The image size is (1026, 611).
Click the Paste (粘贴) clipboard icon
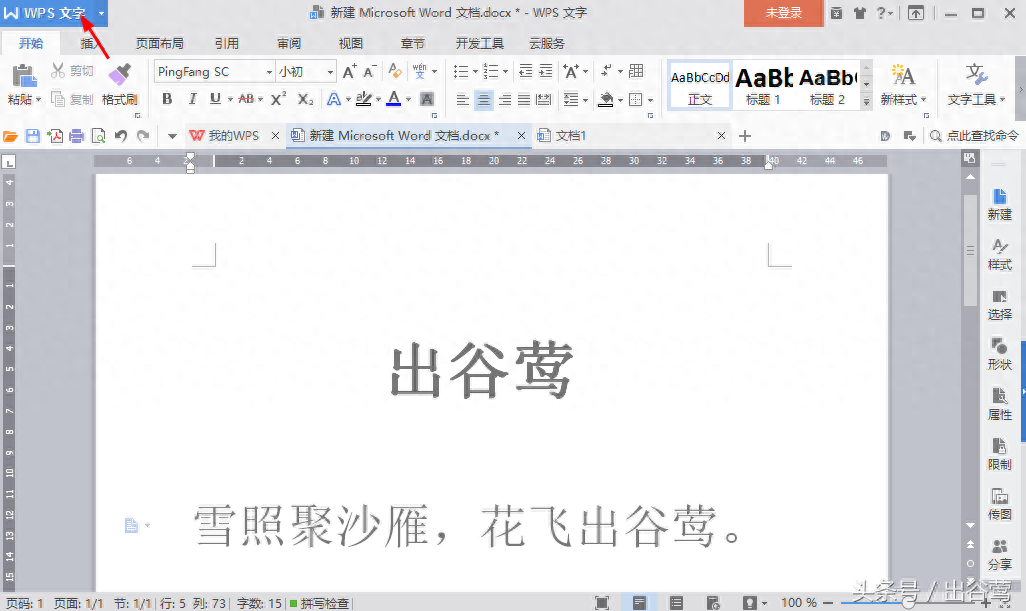(x=24, y=76)
